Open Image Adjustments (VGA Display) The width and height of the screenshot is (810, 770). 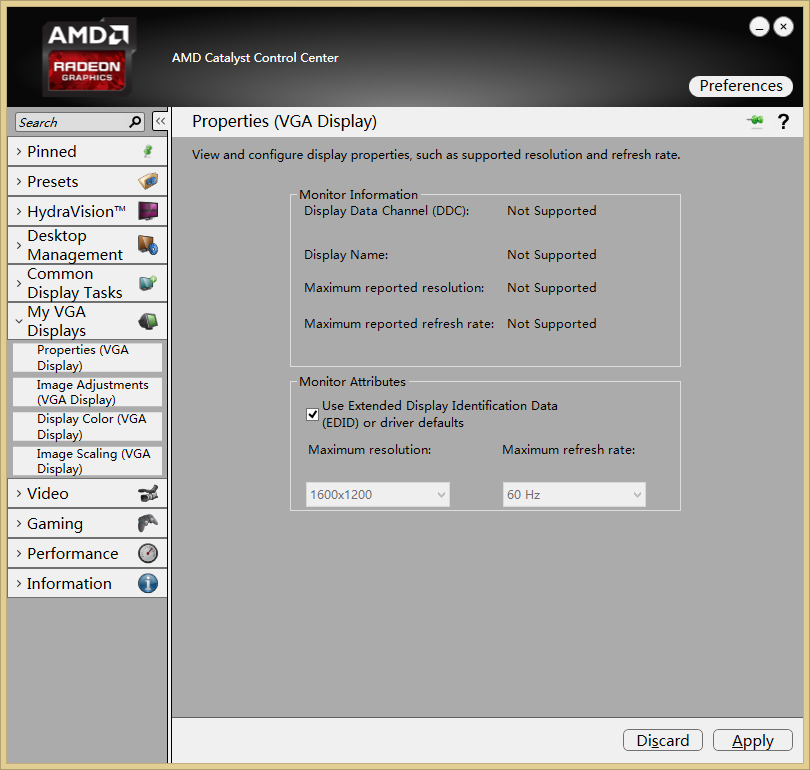[x=87, y=392]
